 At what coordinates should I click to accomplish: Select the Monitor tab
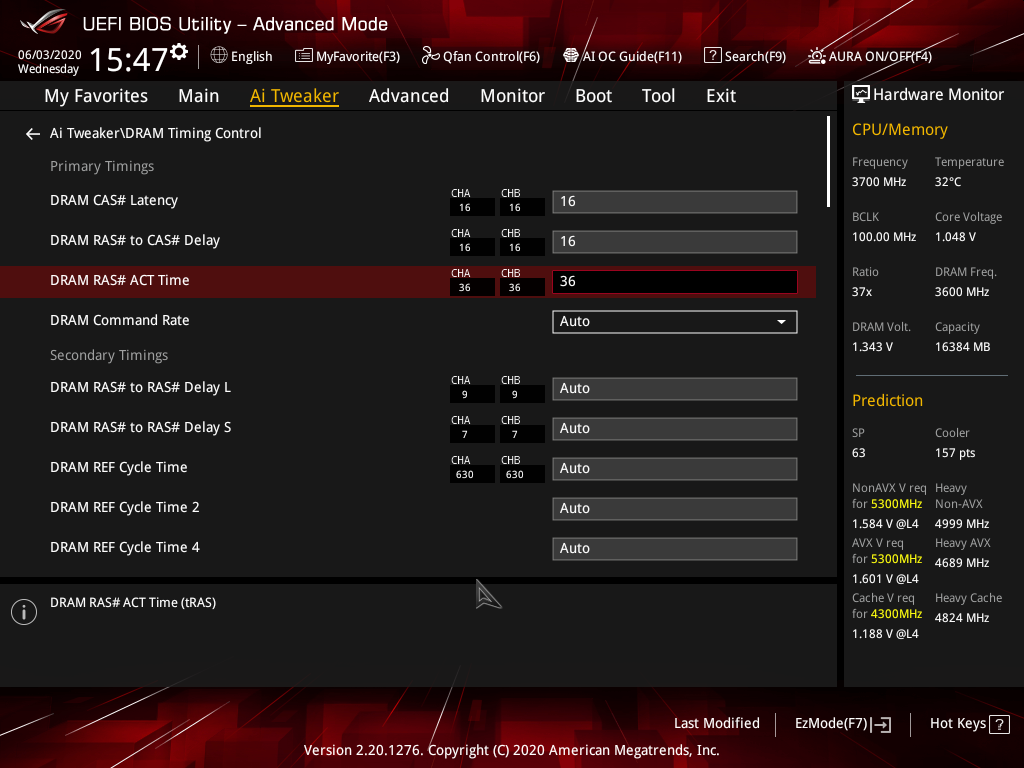click(512, 95)
